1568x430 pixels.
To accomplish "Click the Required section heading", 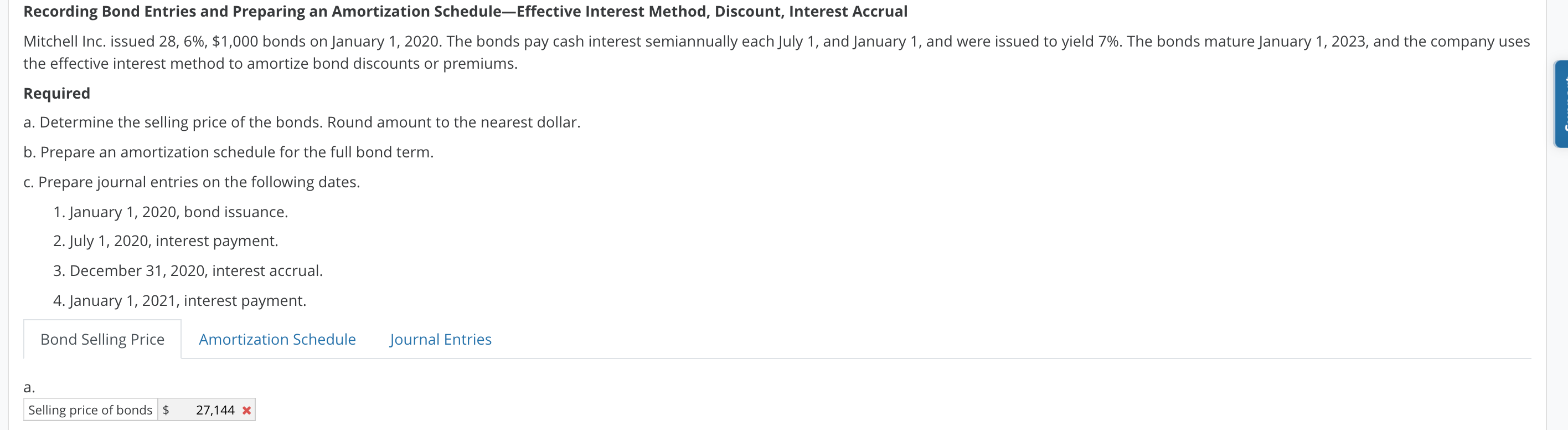I will point(56,93).
